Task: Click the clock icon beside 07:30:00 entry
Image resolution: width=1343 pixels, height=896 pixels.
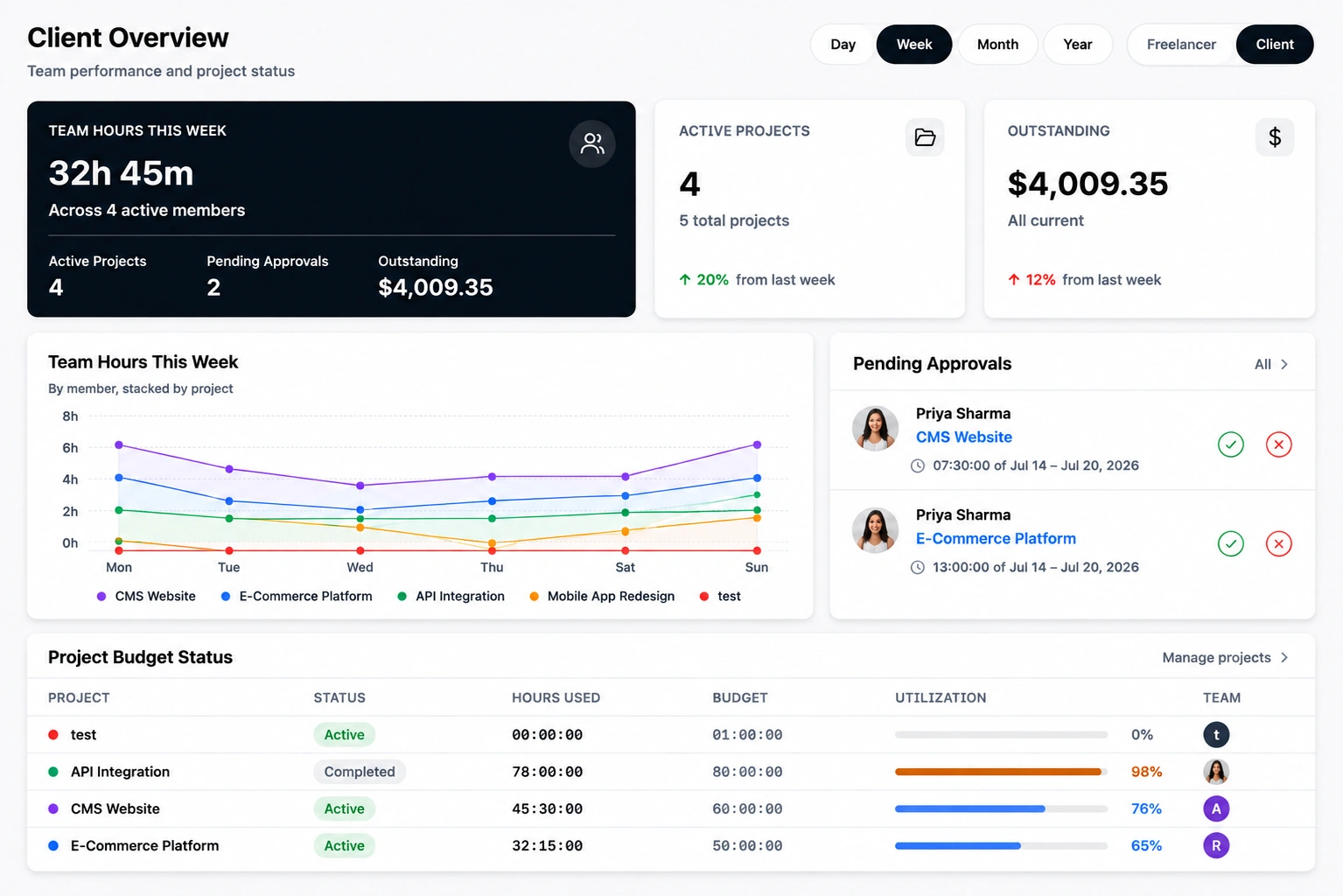Action: 918,465
